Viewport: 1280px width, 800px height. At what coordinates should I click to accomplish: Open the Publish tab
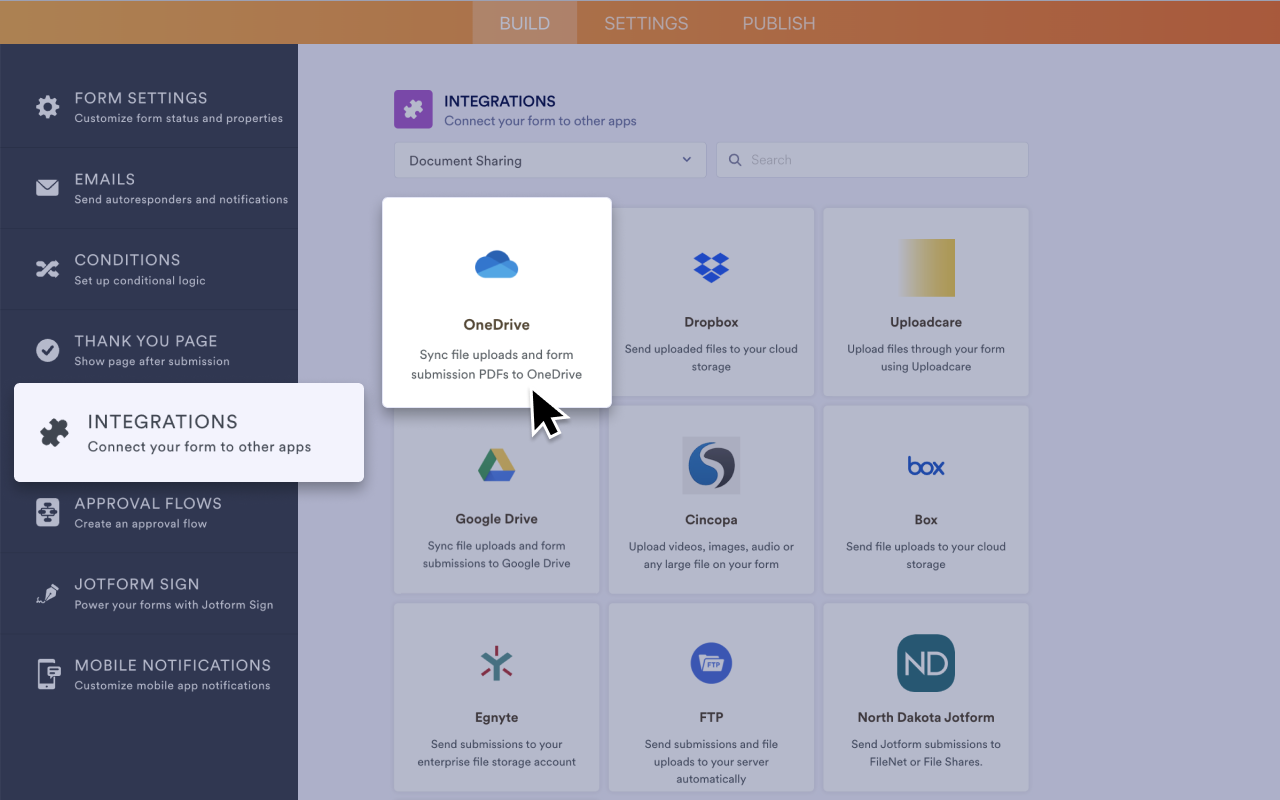coord(778,22)
